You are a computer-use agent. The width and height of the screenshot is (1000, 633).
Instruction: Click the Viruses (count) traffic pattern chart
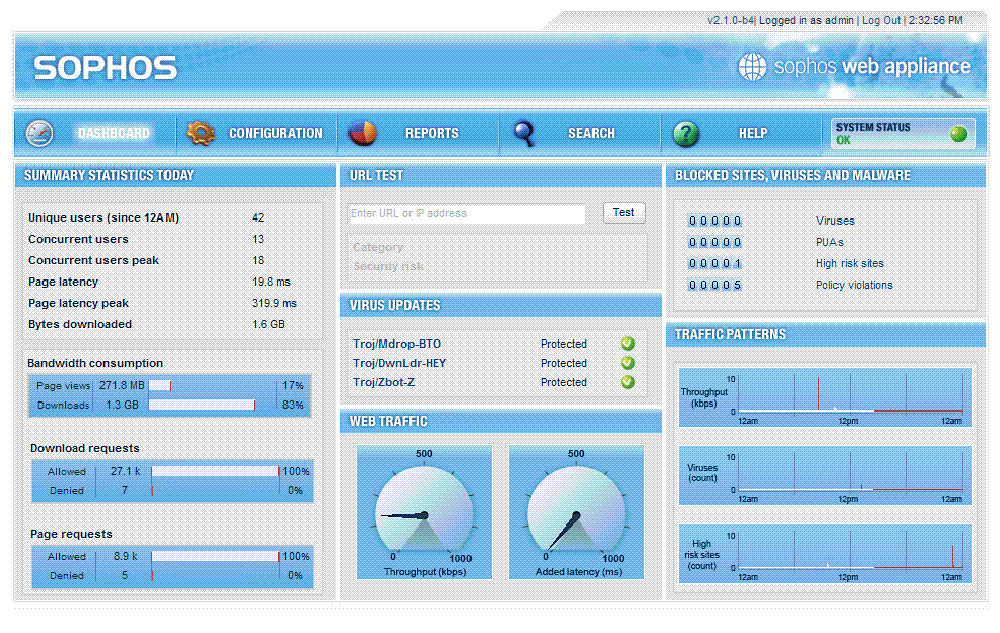click(x=825, y=476)
